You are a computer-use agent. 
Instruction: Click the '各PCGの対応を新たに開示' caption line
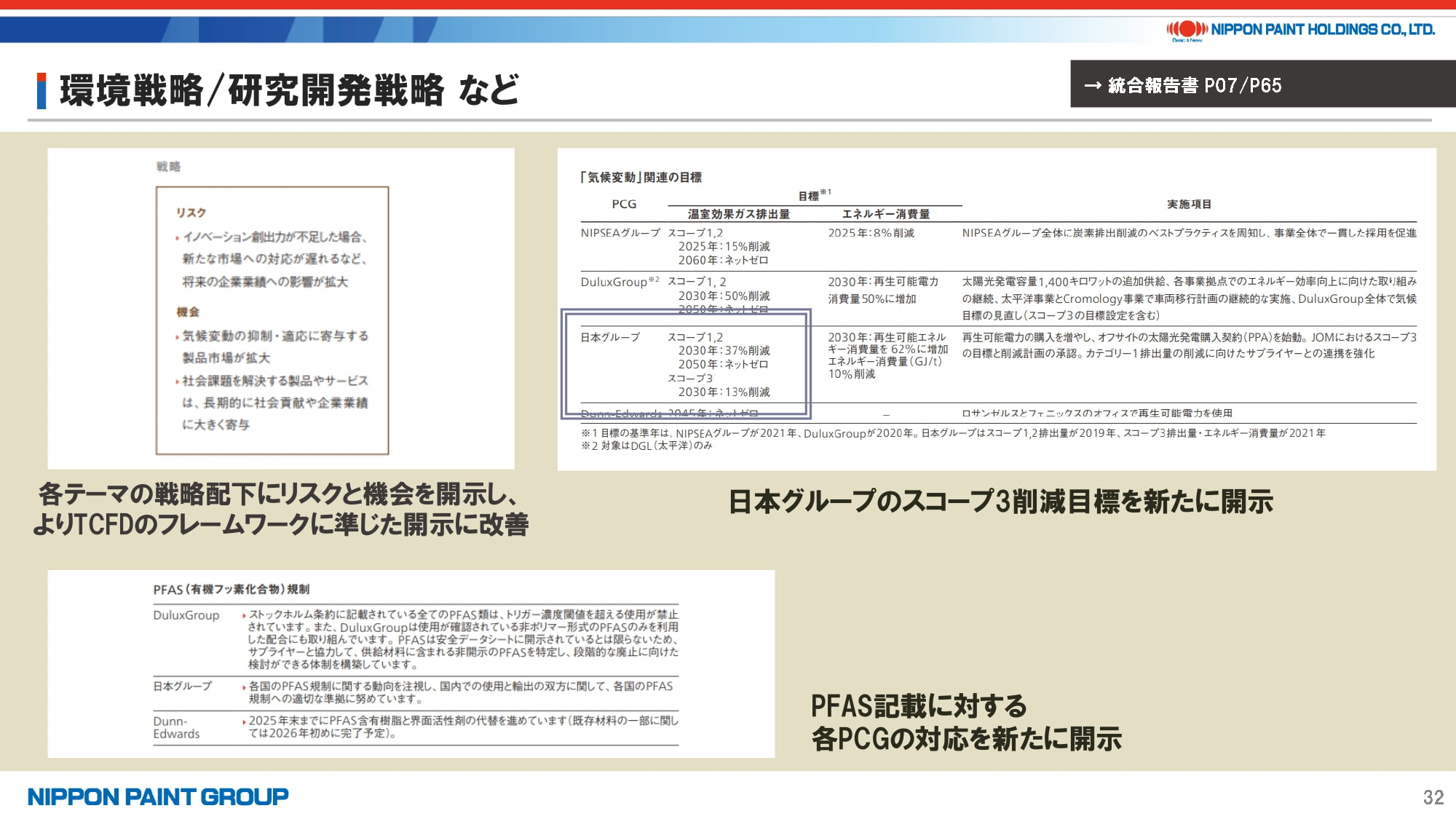tap(967, 739)
